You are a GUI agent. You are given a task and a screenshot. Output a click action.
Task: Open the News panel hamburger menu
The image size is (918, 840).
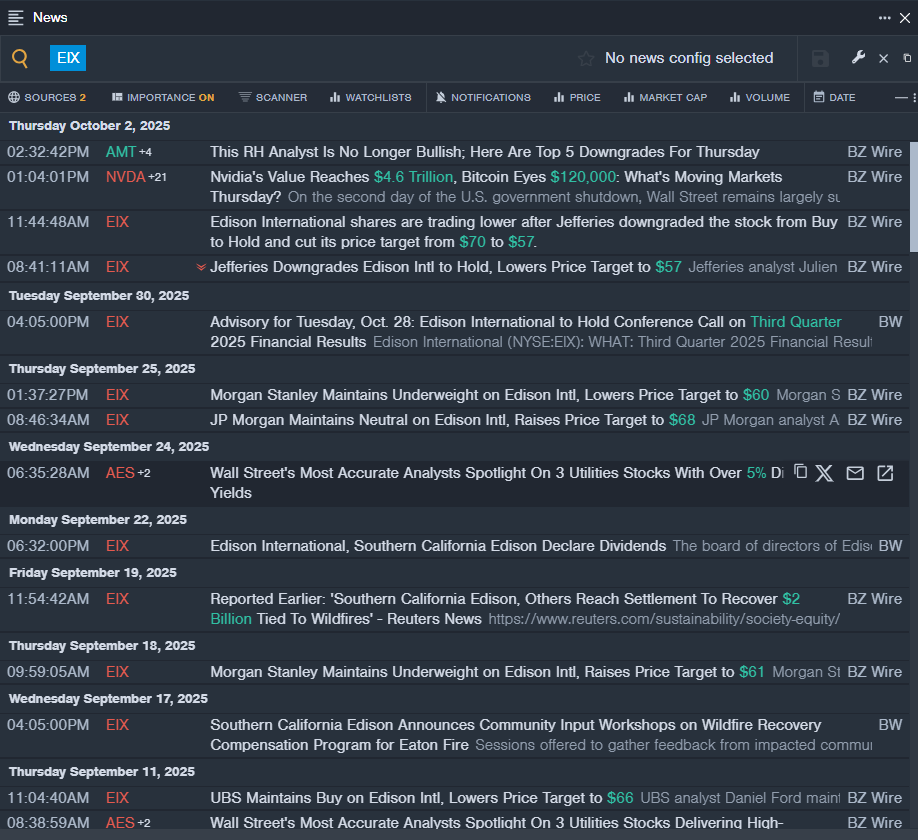(x=16, y=17)
